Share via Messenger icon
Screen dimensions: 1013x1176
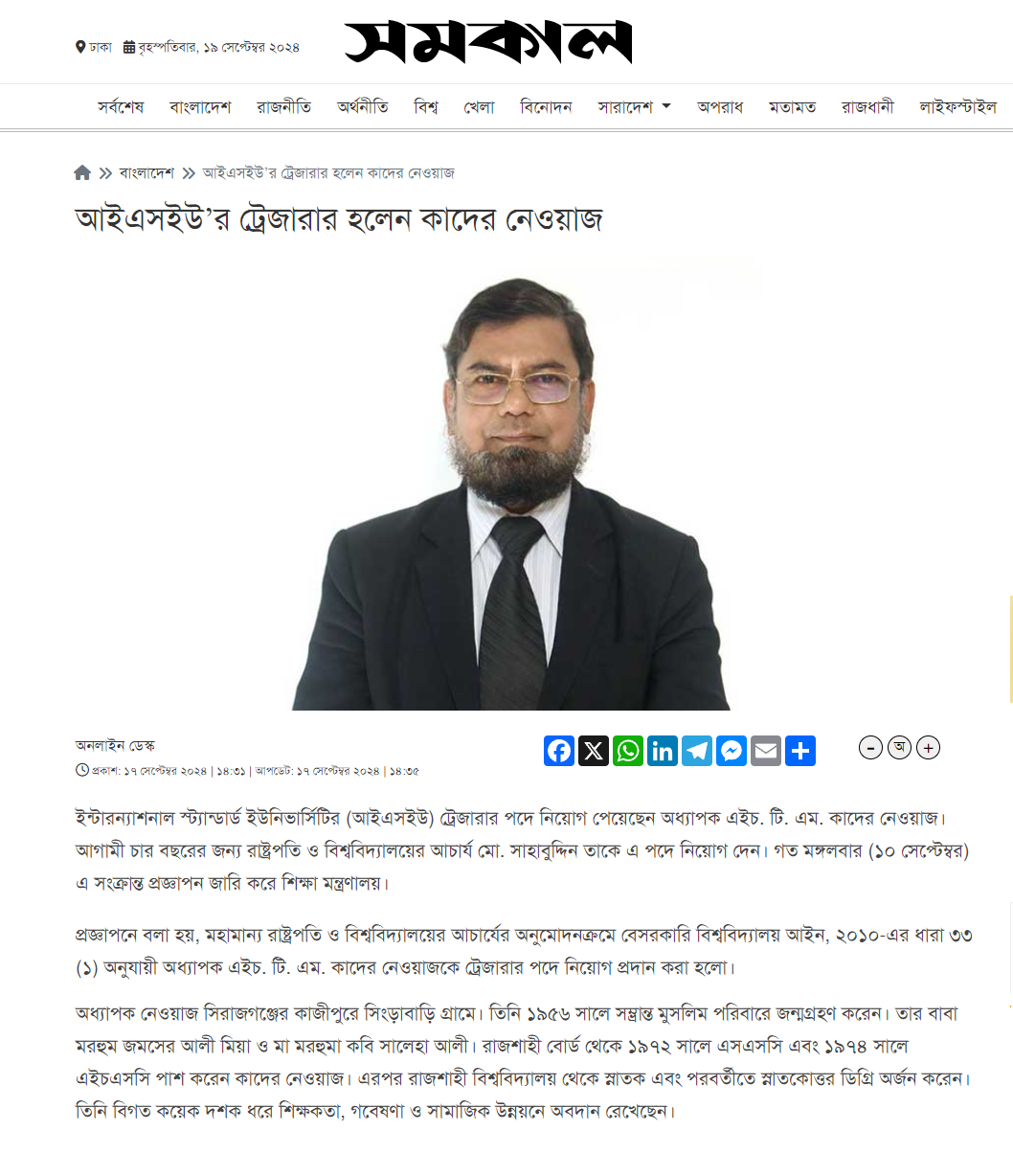tap(732, 751)
